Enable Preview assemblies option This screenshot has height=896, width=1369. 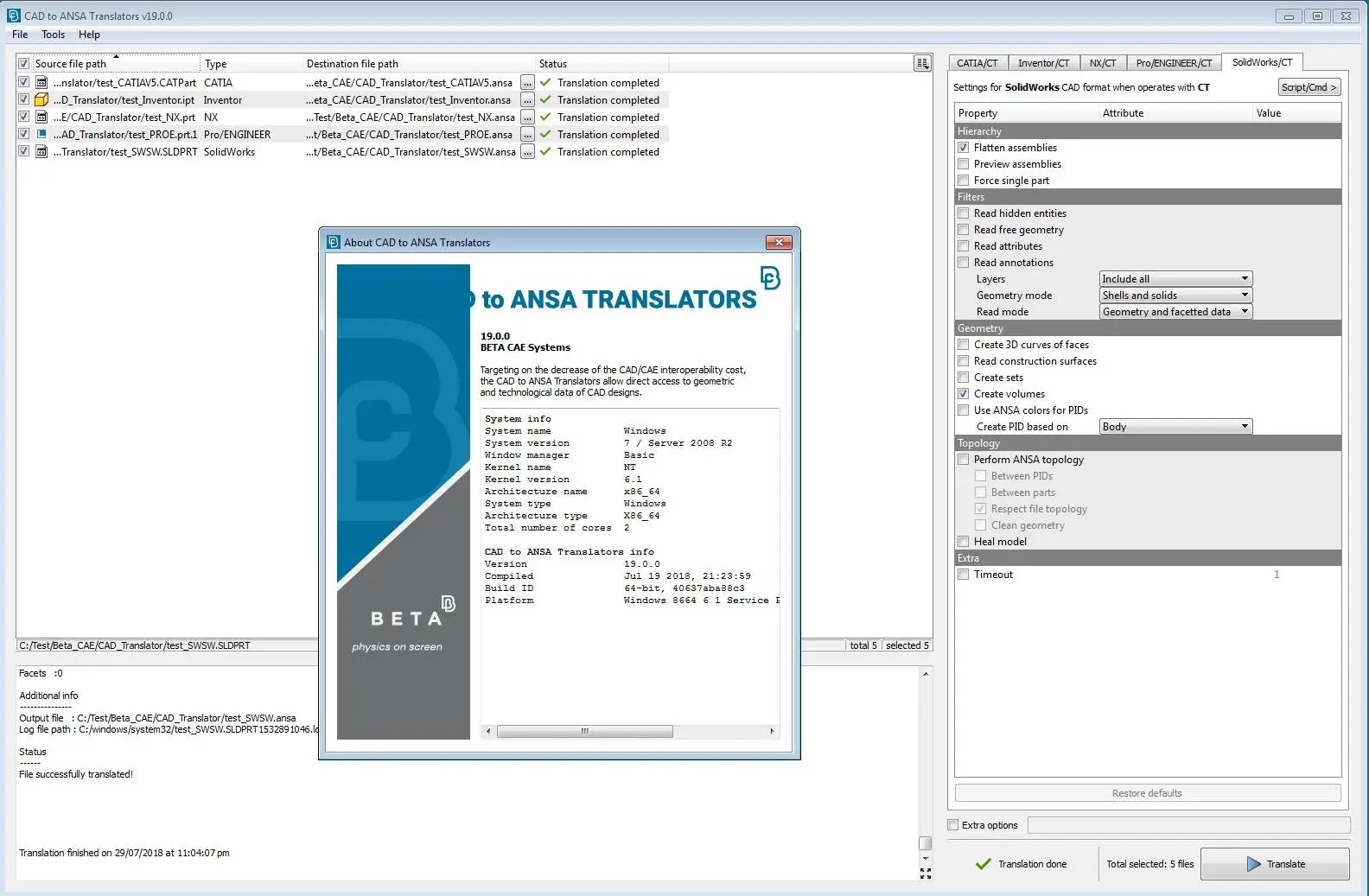tap(964, 164)
